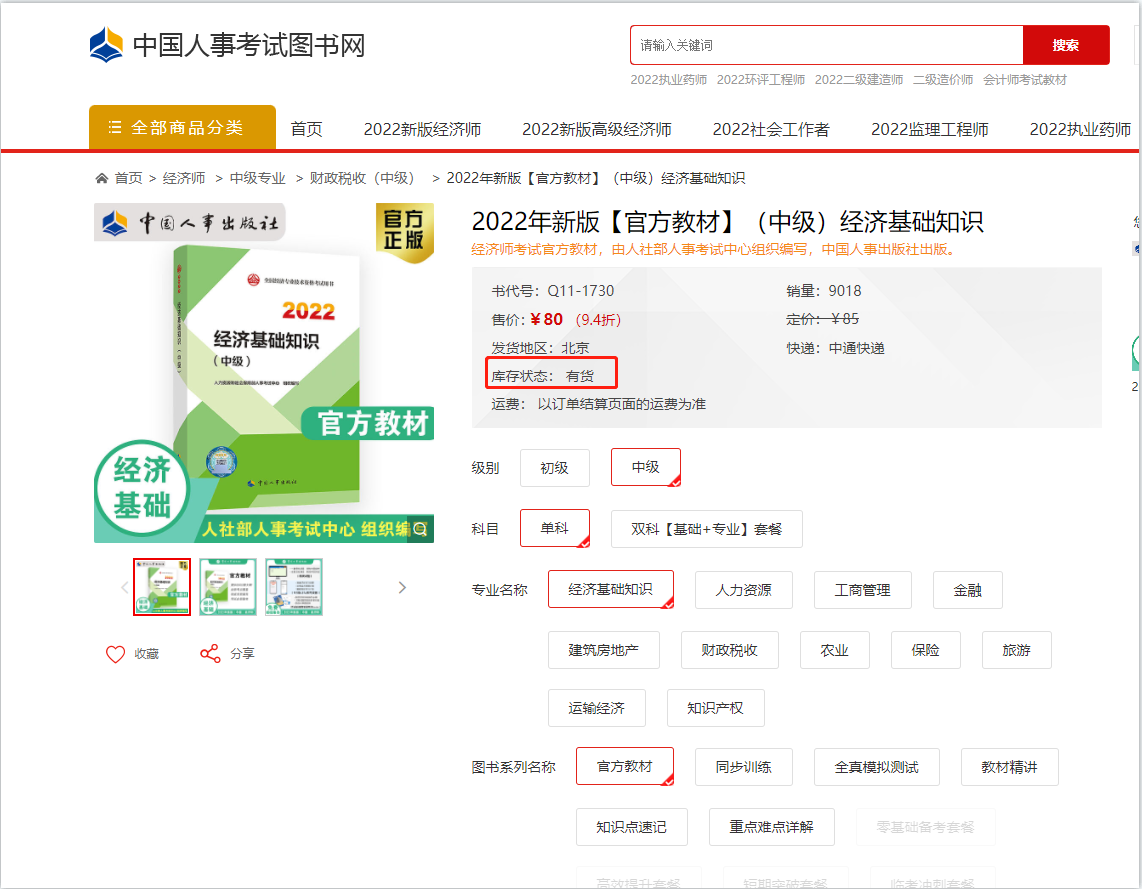Select the 金融 specialty option
1142x889 pixels.
click(x=967, y=590)
